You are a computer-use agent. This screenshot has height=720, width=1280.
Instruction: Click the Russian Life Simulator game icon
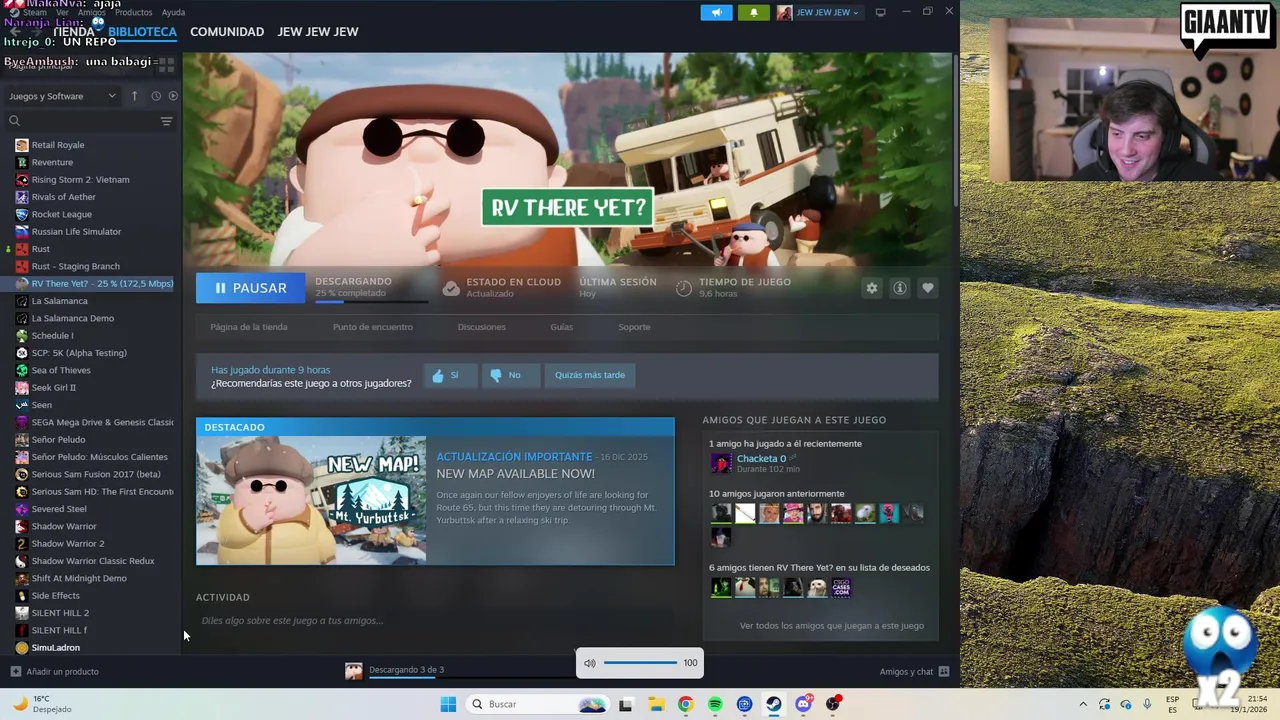coord(22,232)
